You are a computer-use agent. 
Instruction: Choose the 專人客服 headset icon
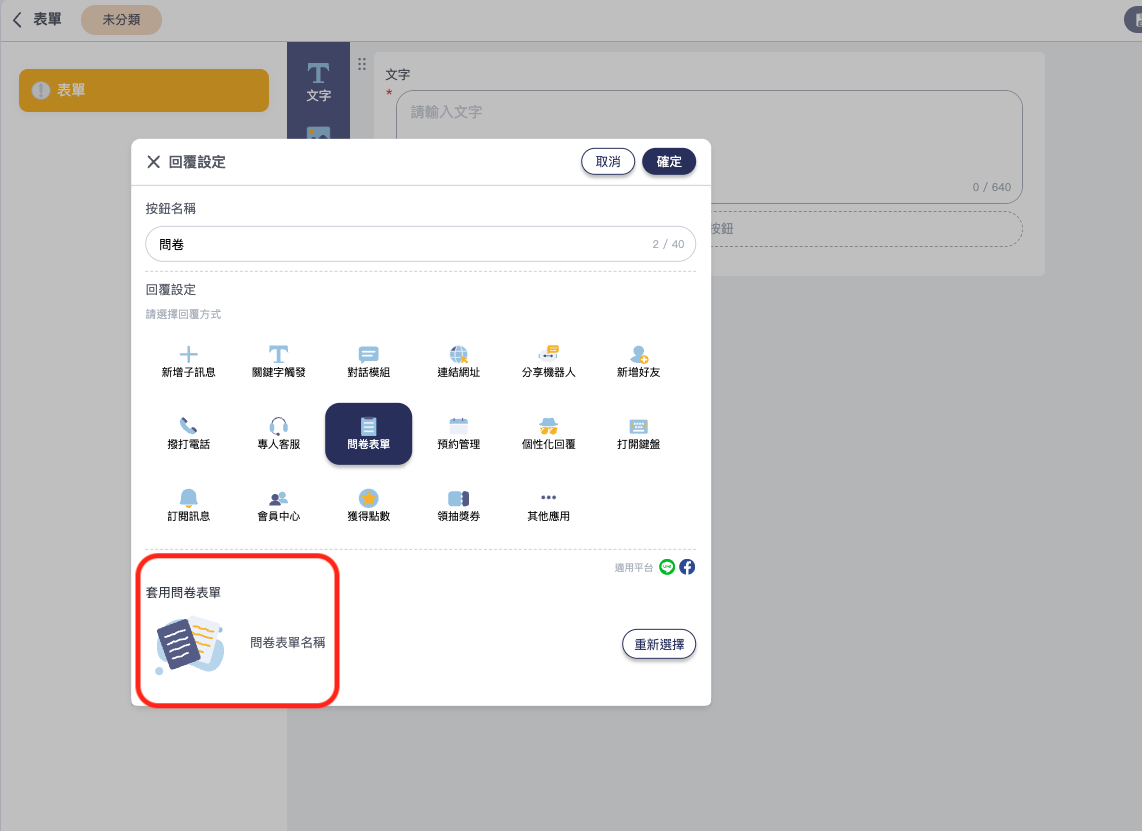click(278, 427)
